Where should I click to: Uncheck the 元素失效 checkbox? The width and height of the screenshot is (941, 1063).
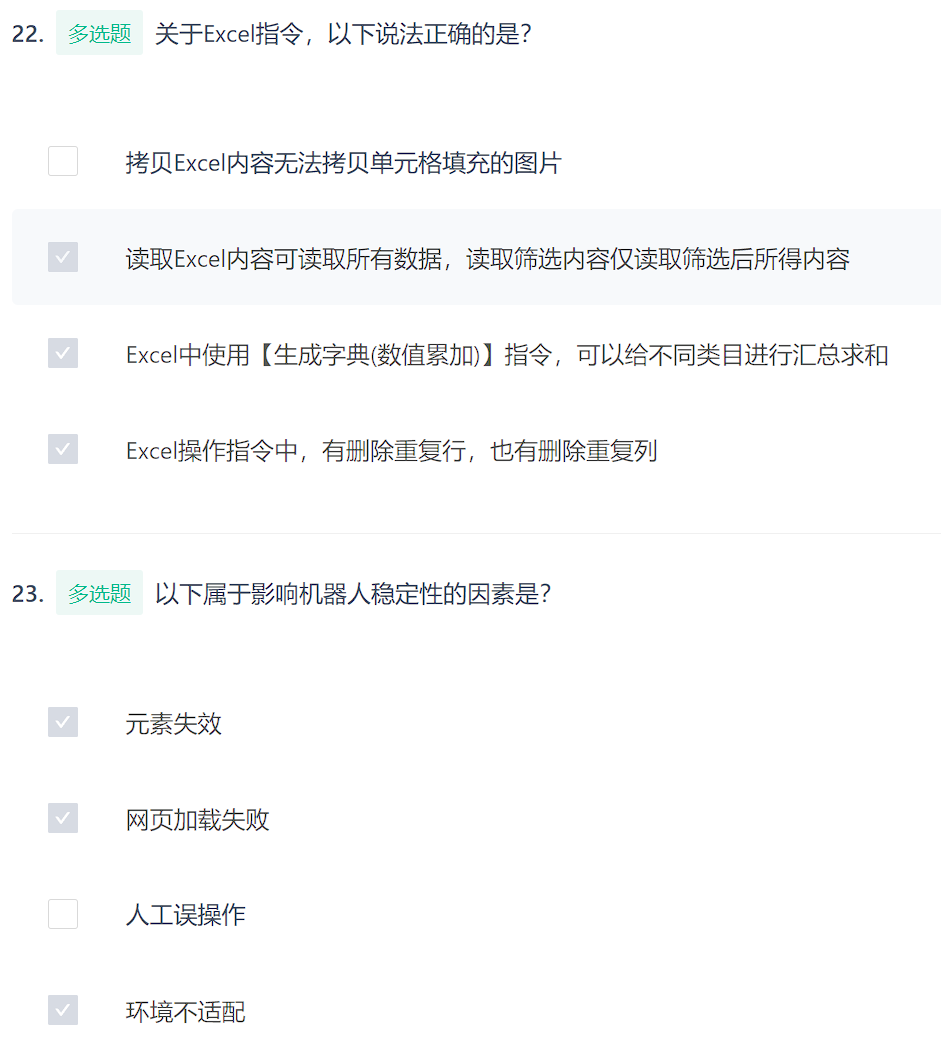pos(63,723)
